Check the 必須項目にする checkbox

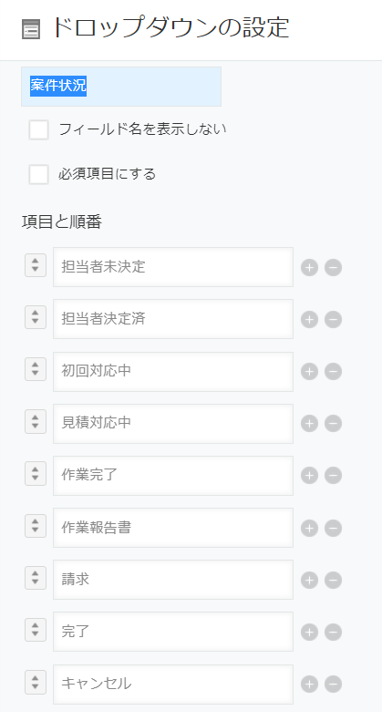click(x=39, y=174)
